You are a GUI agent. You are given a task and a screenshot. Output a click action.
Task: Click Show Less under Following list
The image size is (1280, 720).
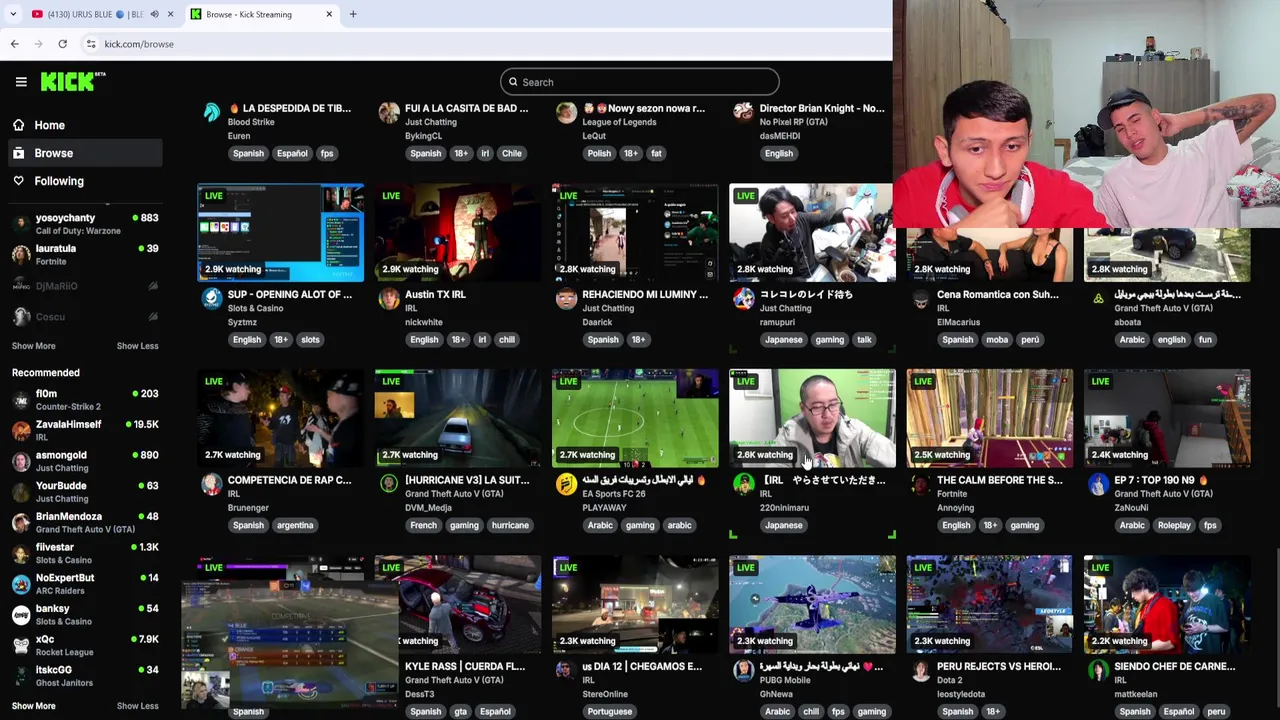137,346
